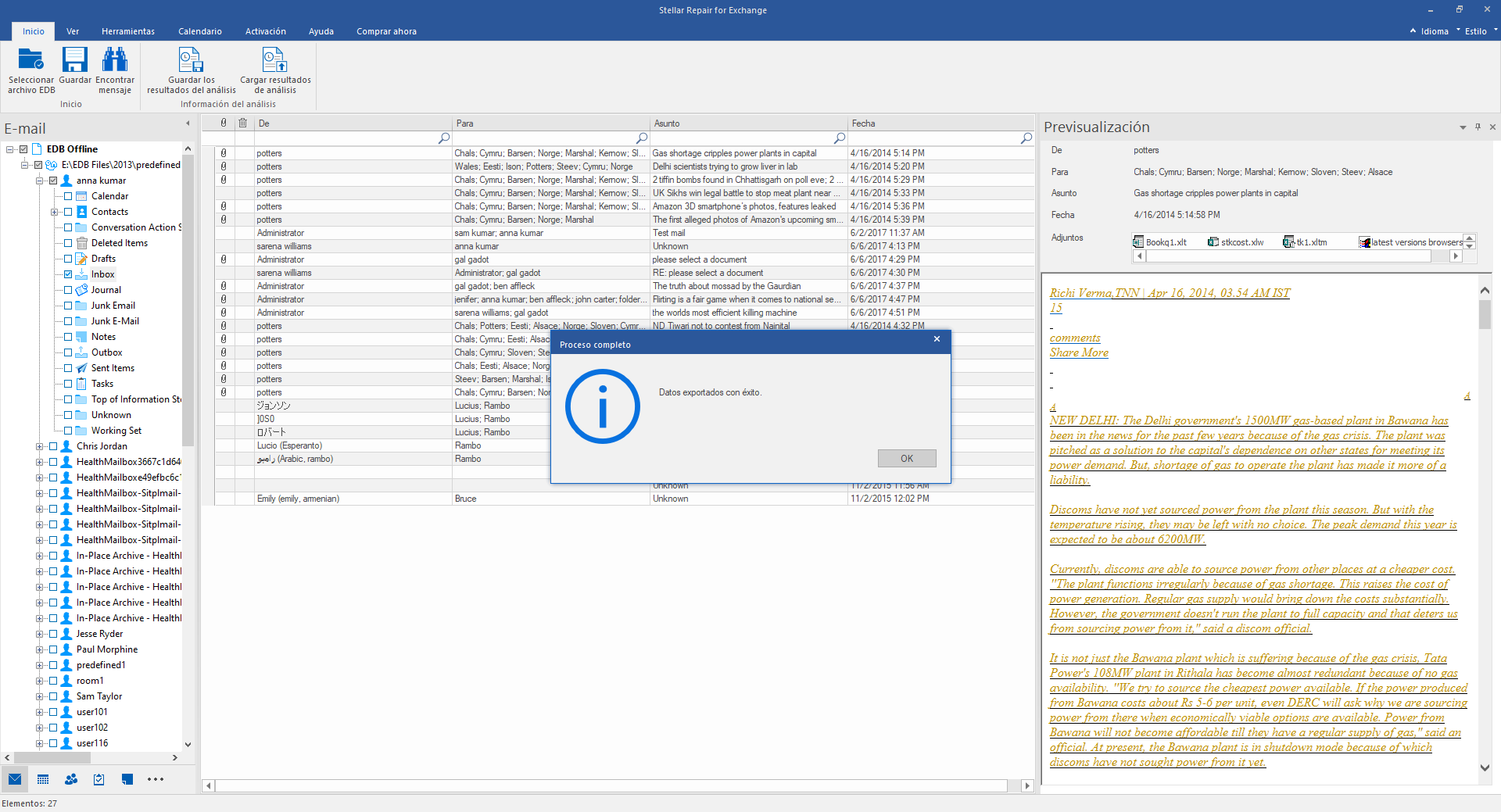This screenshot has height=812, width=1501.
Task: Click search icon in Asunto filter field
Action: pos(840,138)
